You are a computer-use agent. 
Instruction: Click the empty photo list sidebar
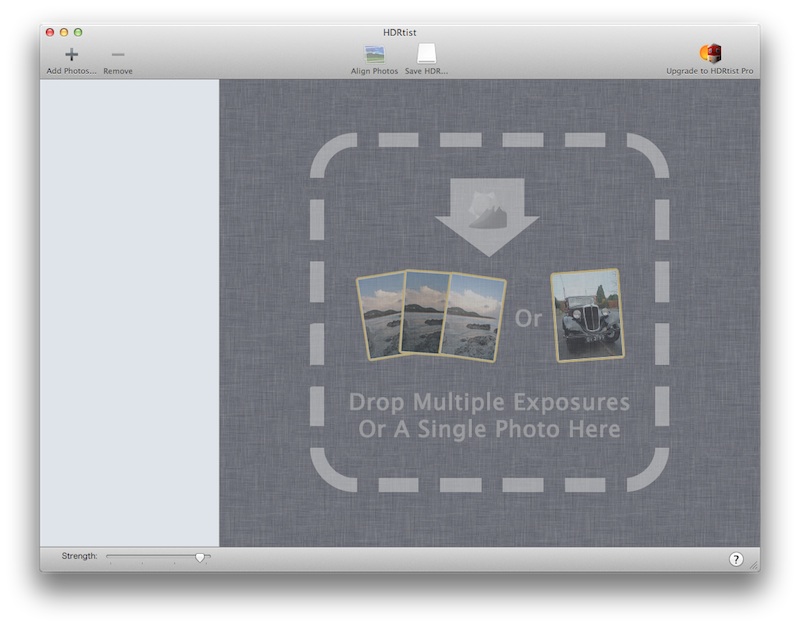click(x=129, y=312)
